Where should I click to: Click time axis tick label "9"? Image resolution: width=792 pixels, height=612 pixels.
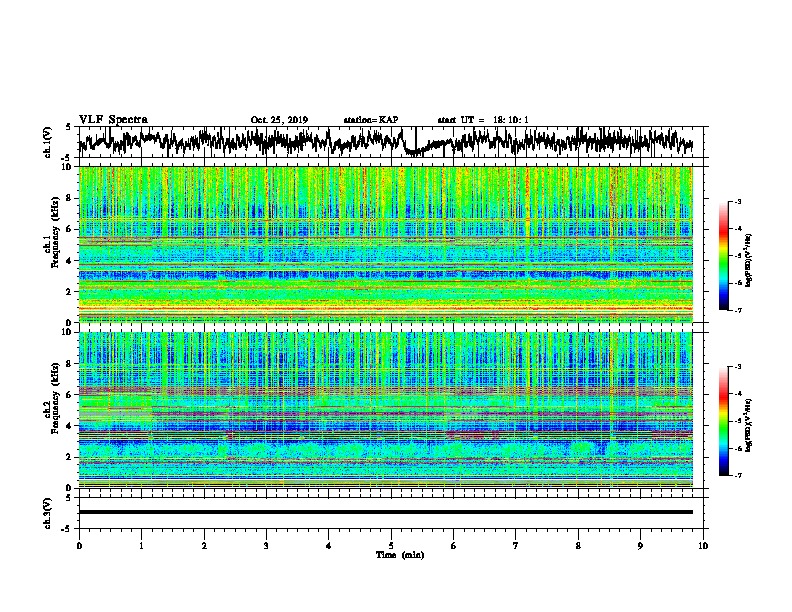click(640, 546)
